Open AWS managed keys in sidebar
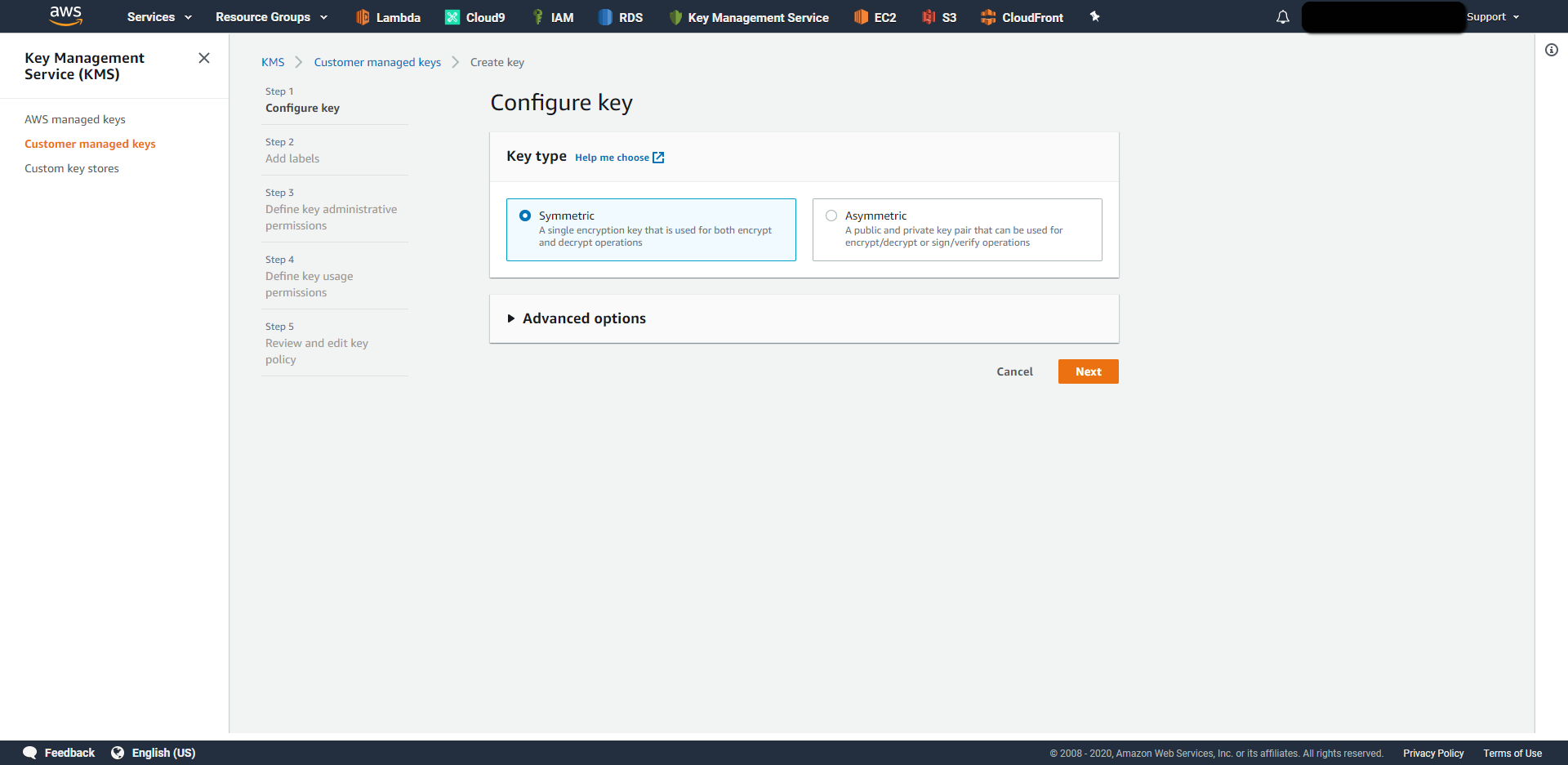Screen dimensions: 1568x765 (x=74, y=119)
